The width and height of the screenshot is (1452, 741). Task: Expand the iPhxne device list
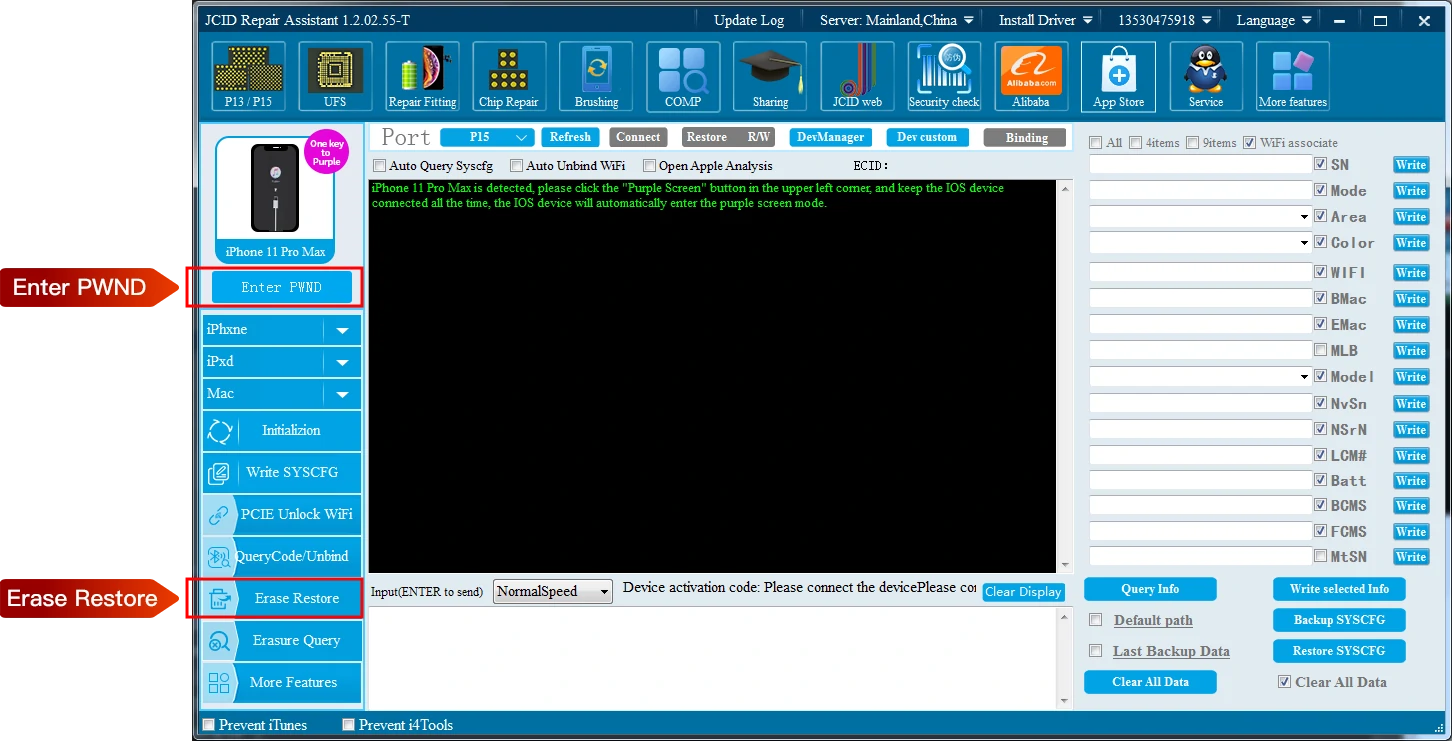coord(342,330)
